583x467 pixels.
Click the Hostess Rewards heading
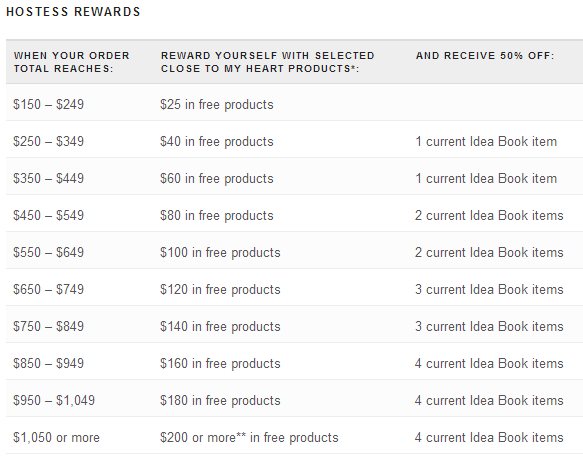pos(73,12)
